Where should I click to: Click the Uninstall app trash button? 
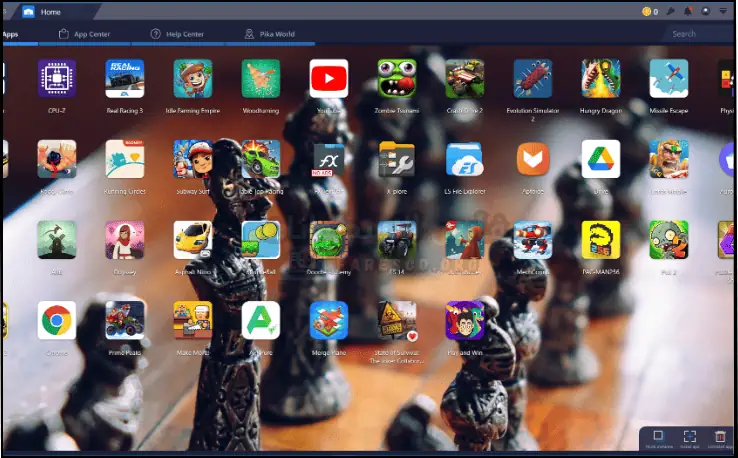click(x=720, y=437)
